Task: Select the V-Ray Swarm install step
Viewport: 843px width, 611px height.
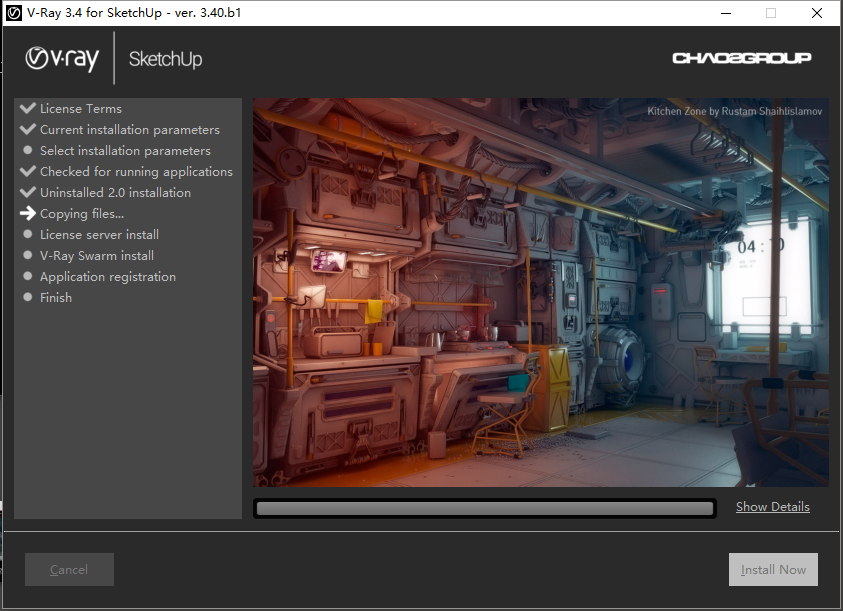Action: 96,256
